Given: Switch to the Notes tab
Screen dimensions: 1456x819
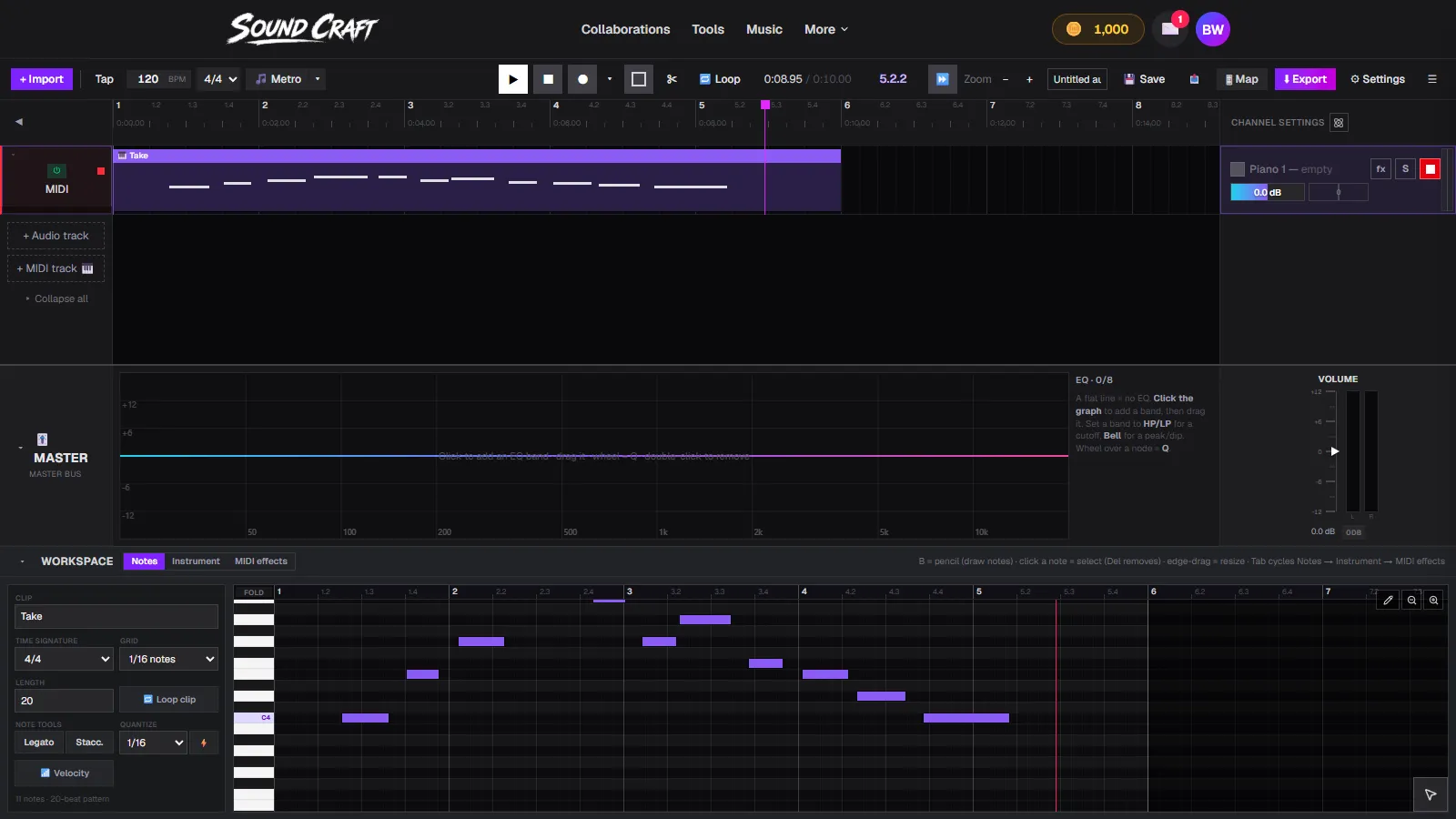Looking at the screenshot, I should tap(144, 561).
